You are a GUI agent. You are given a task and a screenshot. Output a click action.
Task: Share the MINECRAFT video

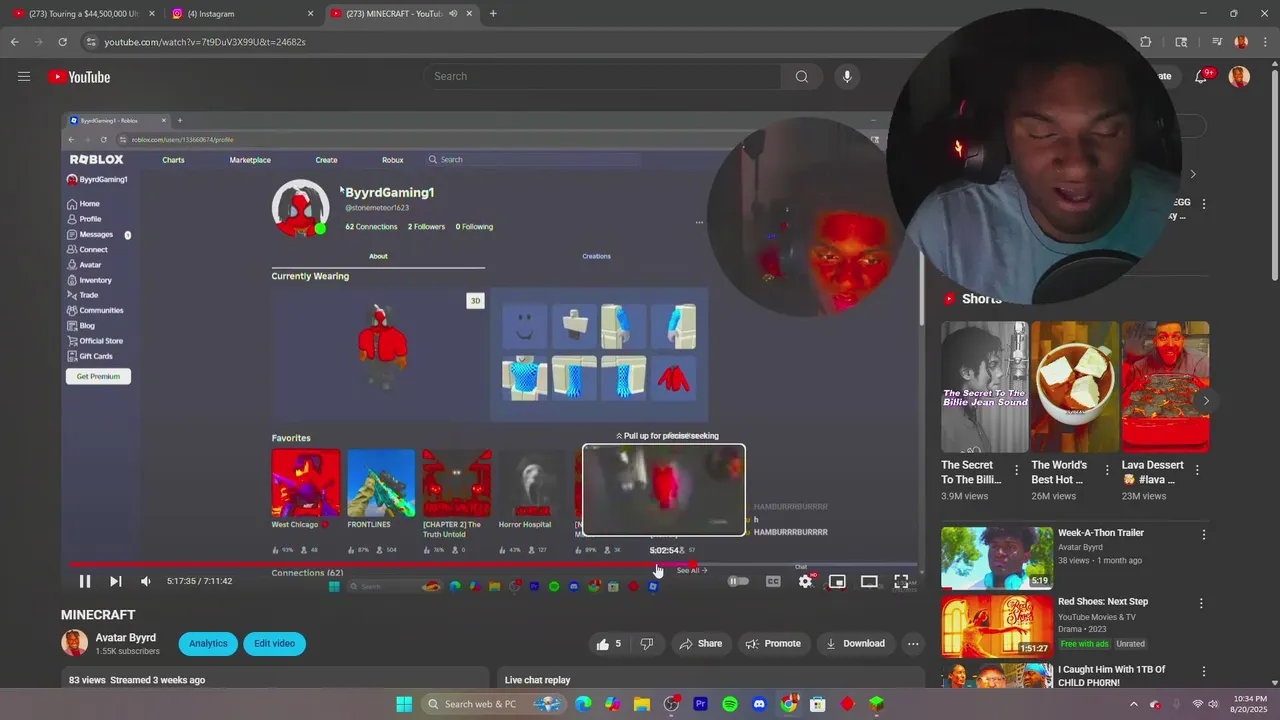(700, 644)
